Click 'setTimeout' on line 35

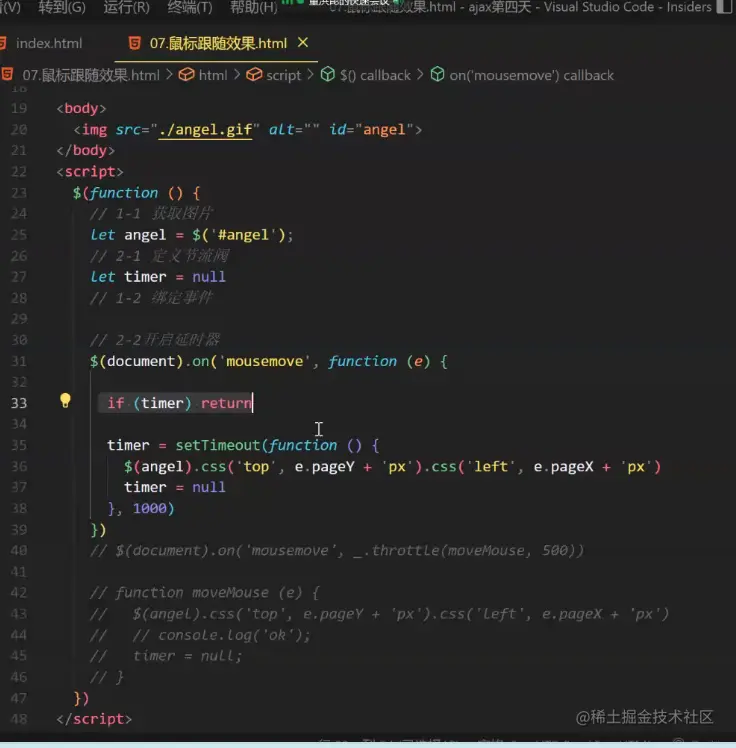point(217,446)
